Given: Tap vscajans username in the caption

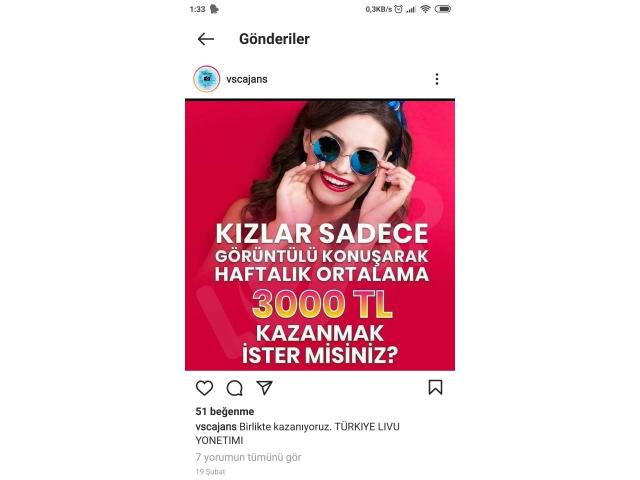Looking at the screenshot, I should point(216,427).
